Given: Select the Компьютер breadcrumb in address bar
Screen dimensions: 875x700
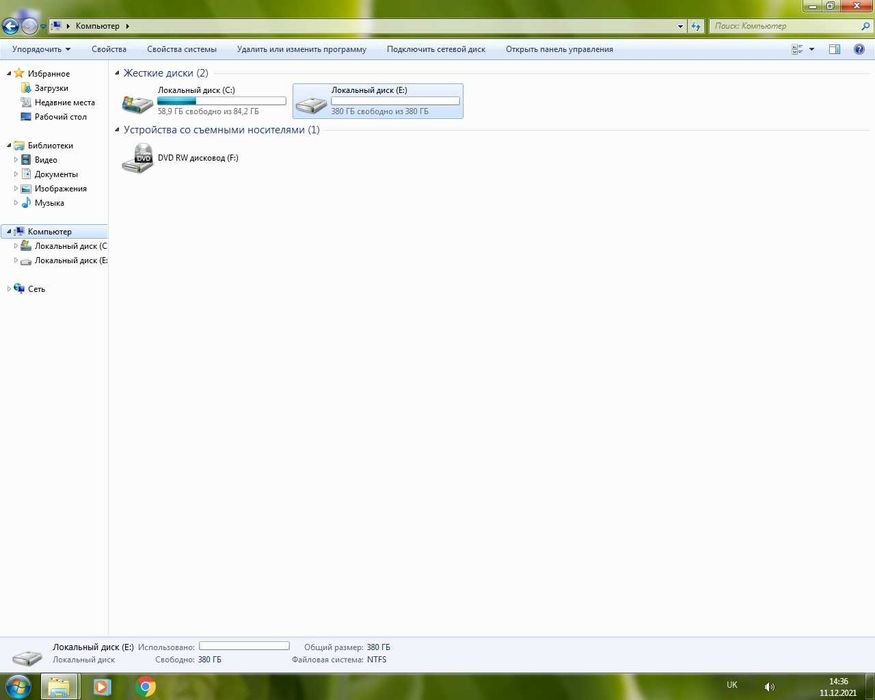Looking at the screenshot, I should tap(97, 26).
